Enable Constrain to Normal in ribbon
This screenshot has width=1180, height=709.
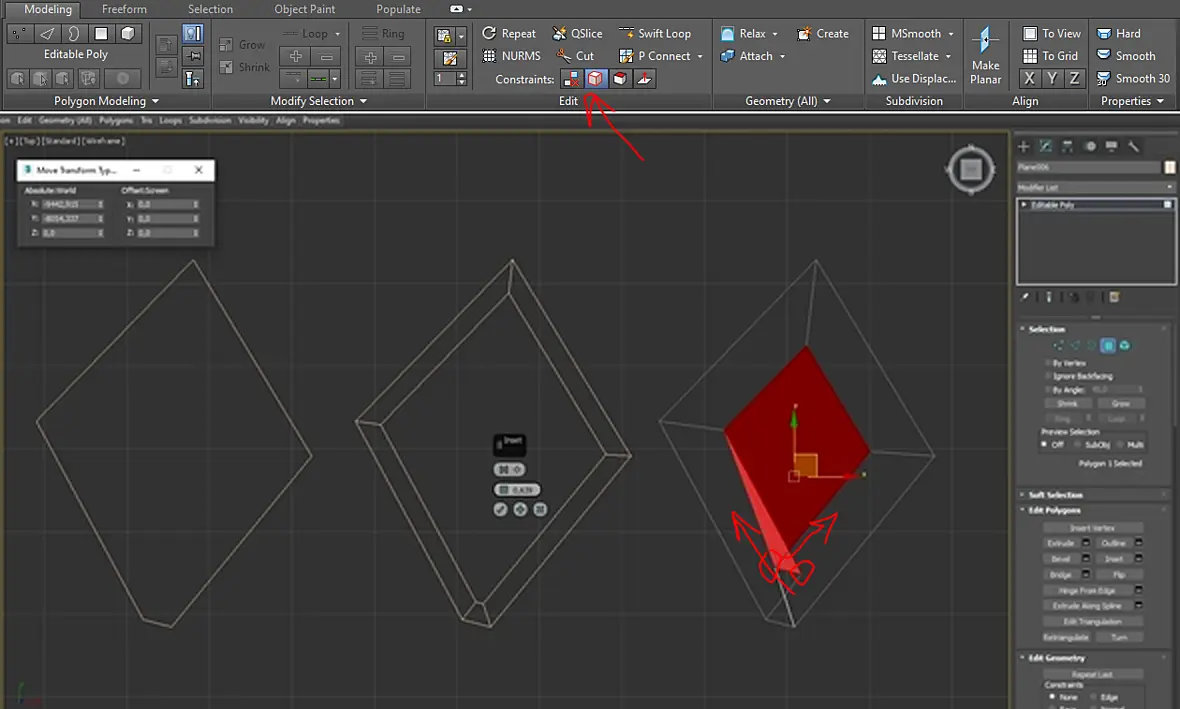point(645,79)
